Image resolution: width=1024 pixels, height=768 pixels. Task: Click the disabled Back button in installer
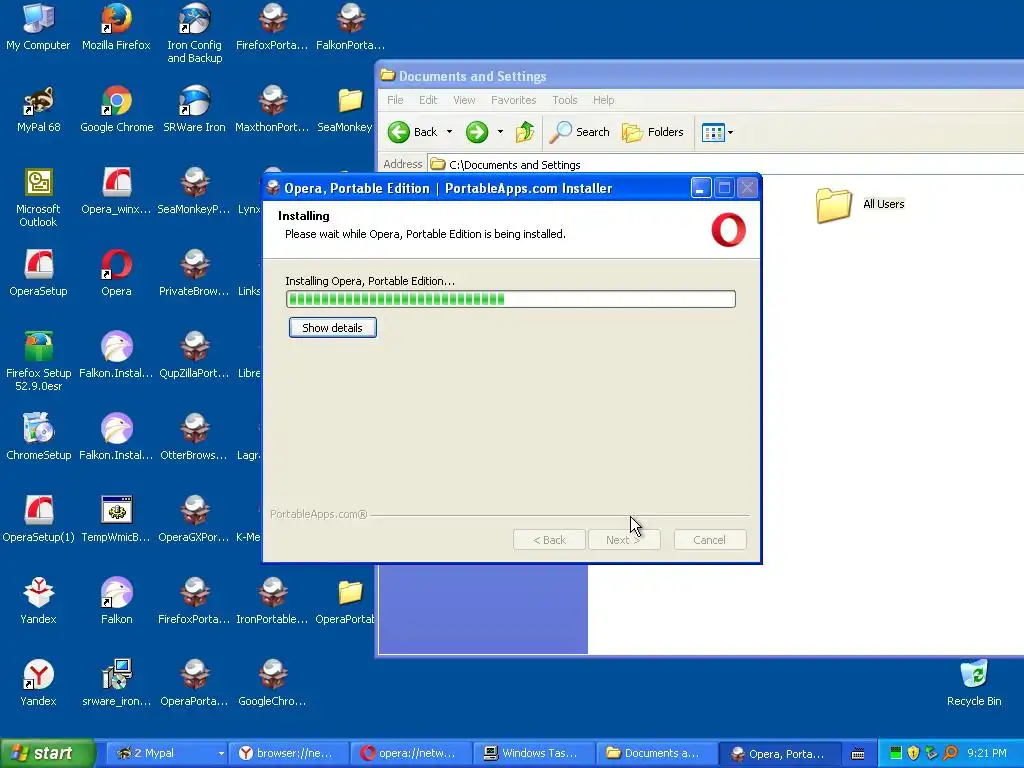tap(549, 540)
